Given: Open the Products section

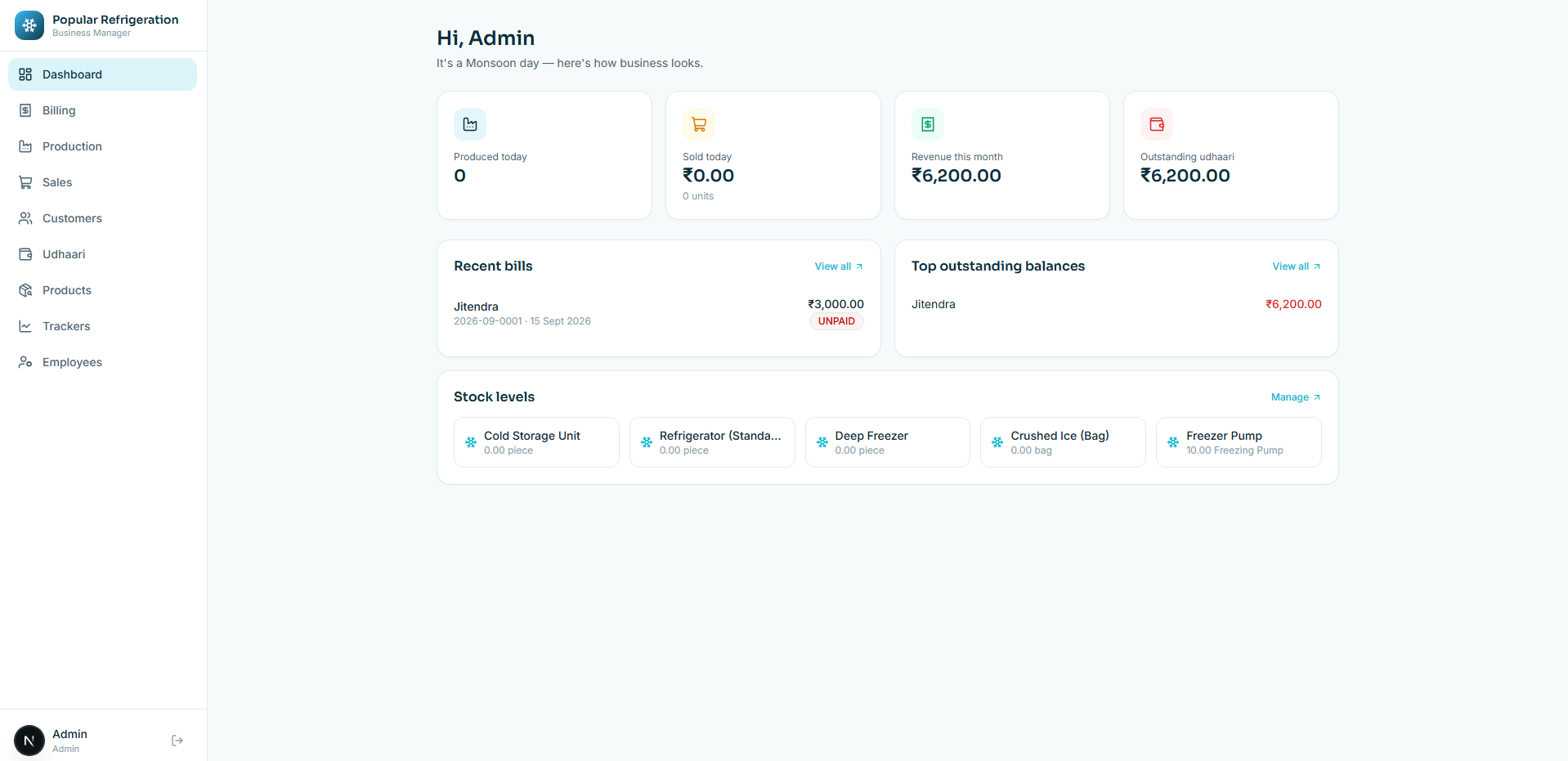Looking at the screenshot, I should point(102,290).
